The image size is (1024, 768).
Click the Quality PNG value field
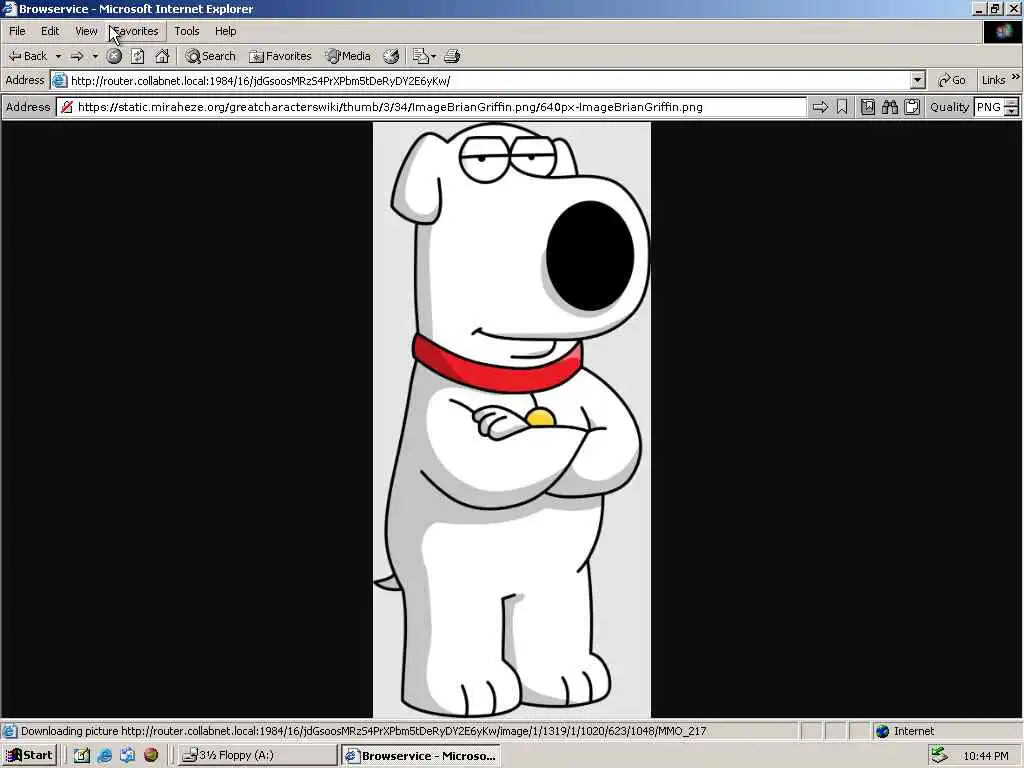[x=988, y=107]
